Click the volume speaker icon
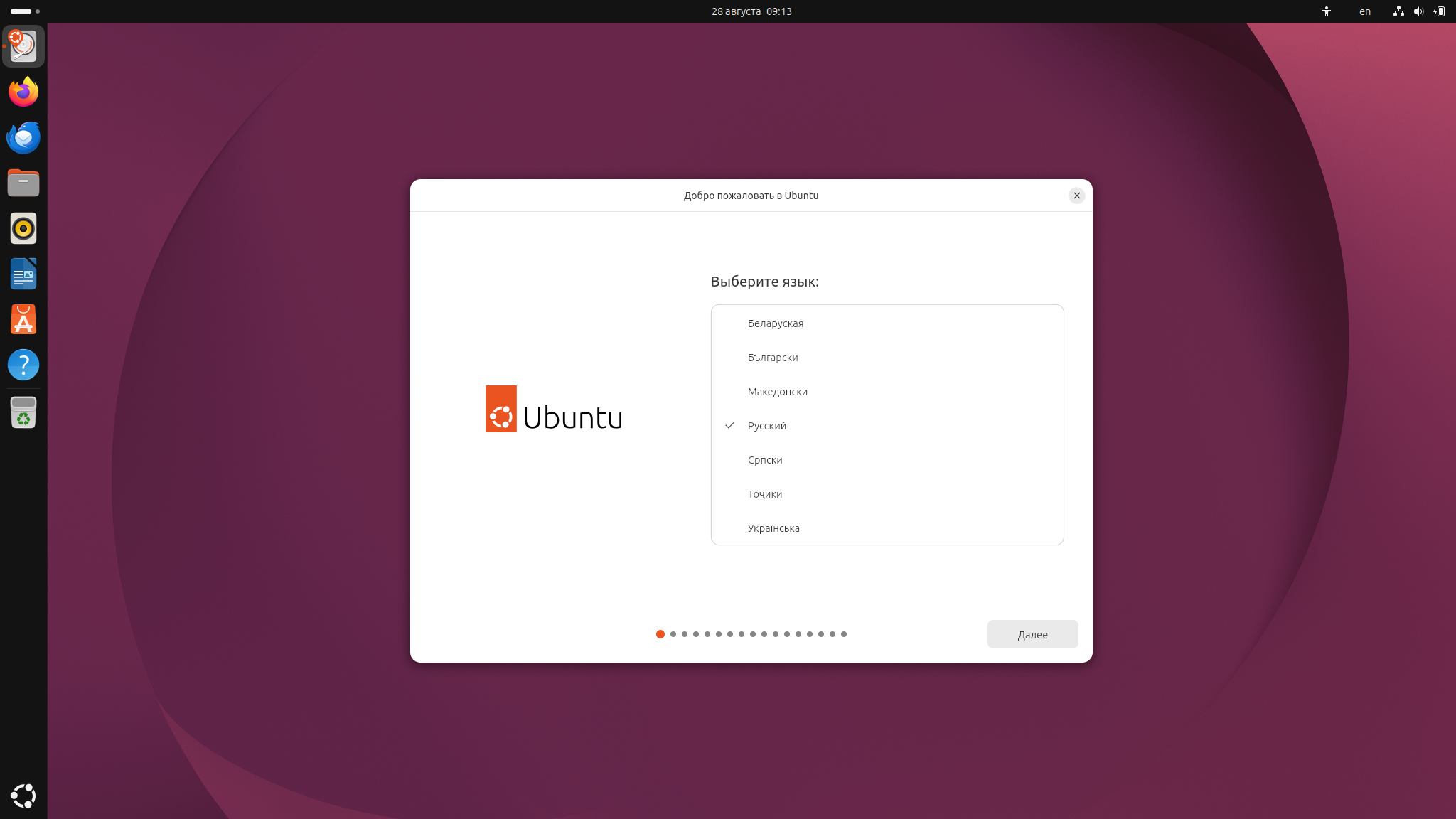Viewport: 1456px width, 819px height. pos(1418,11)
